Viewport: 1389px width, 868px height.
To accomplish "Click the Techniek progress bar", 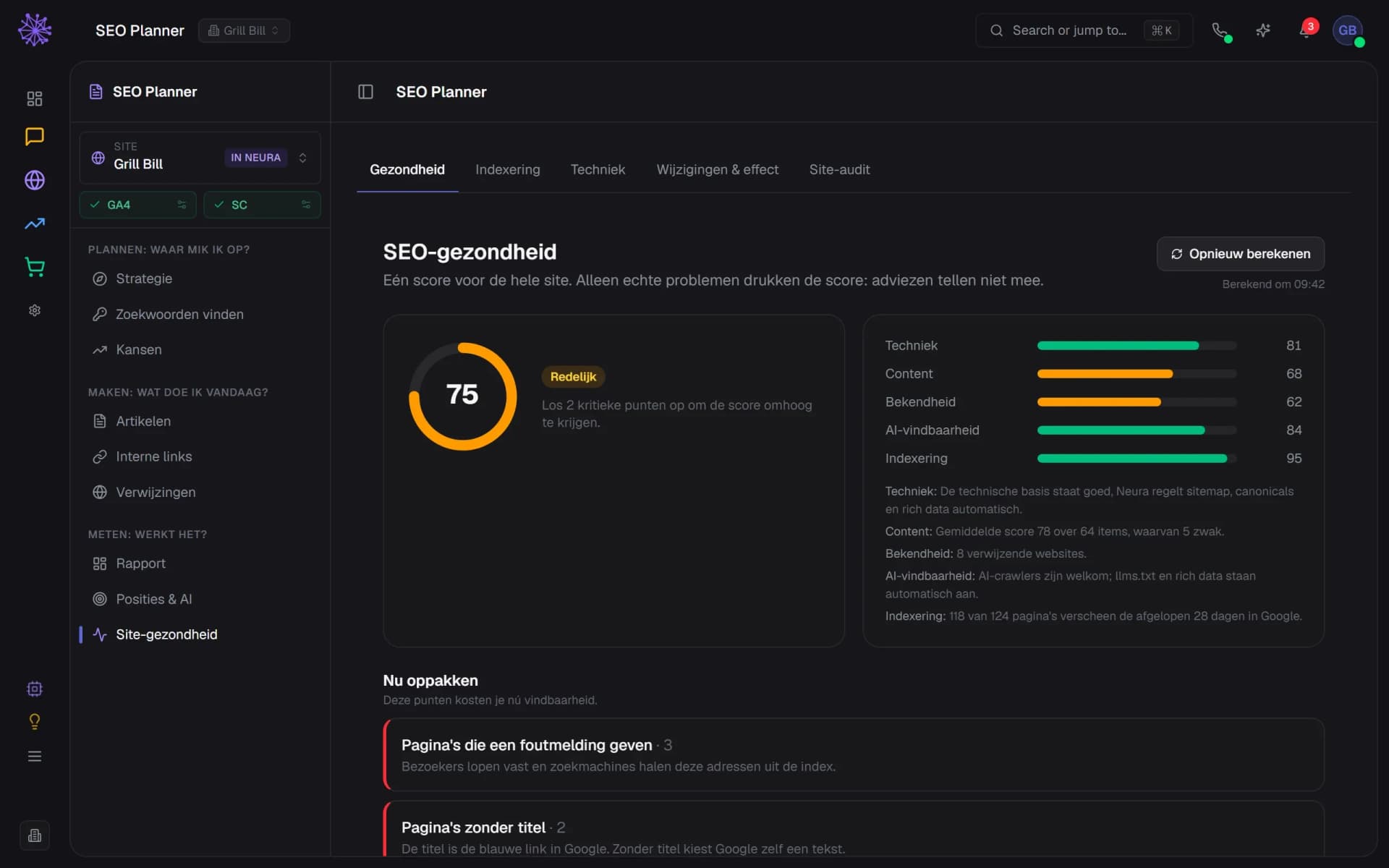I will [x=1137, y=346].
